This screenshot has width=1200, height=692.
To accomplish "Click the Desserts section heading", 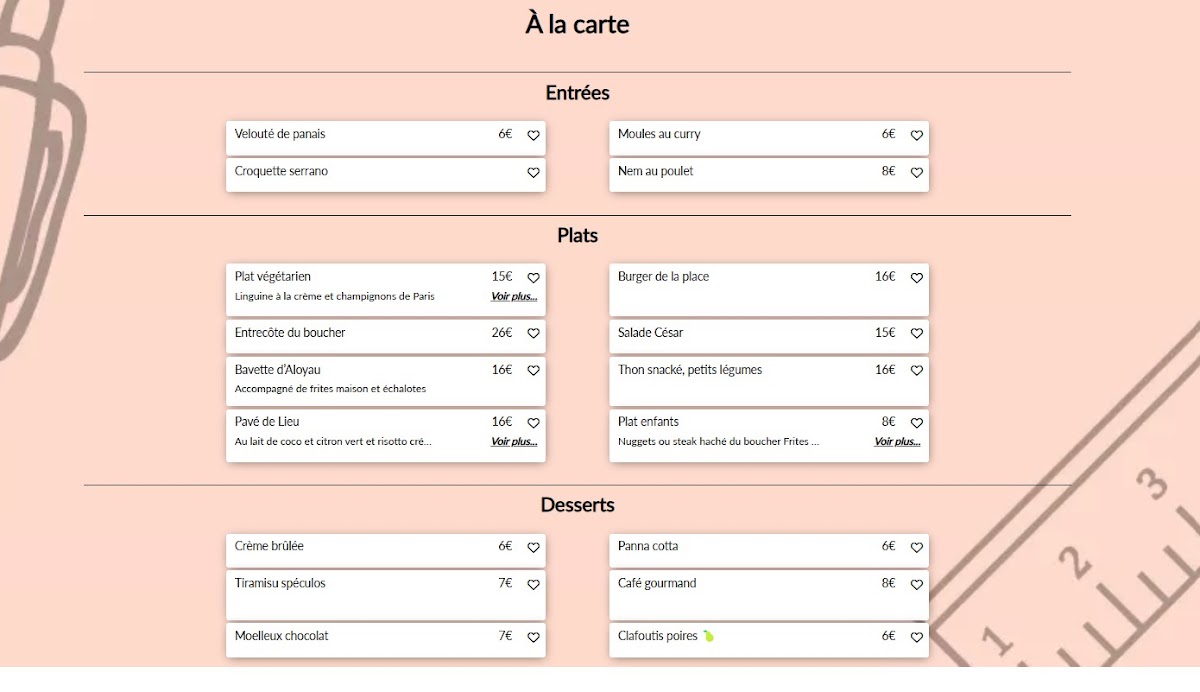I will tap(577, 505).
